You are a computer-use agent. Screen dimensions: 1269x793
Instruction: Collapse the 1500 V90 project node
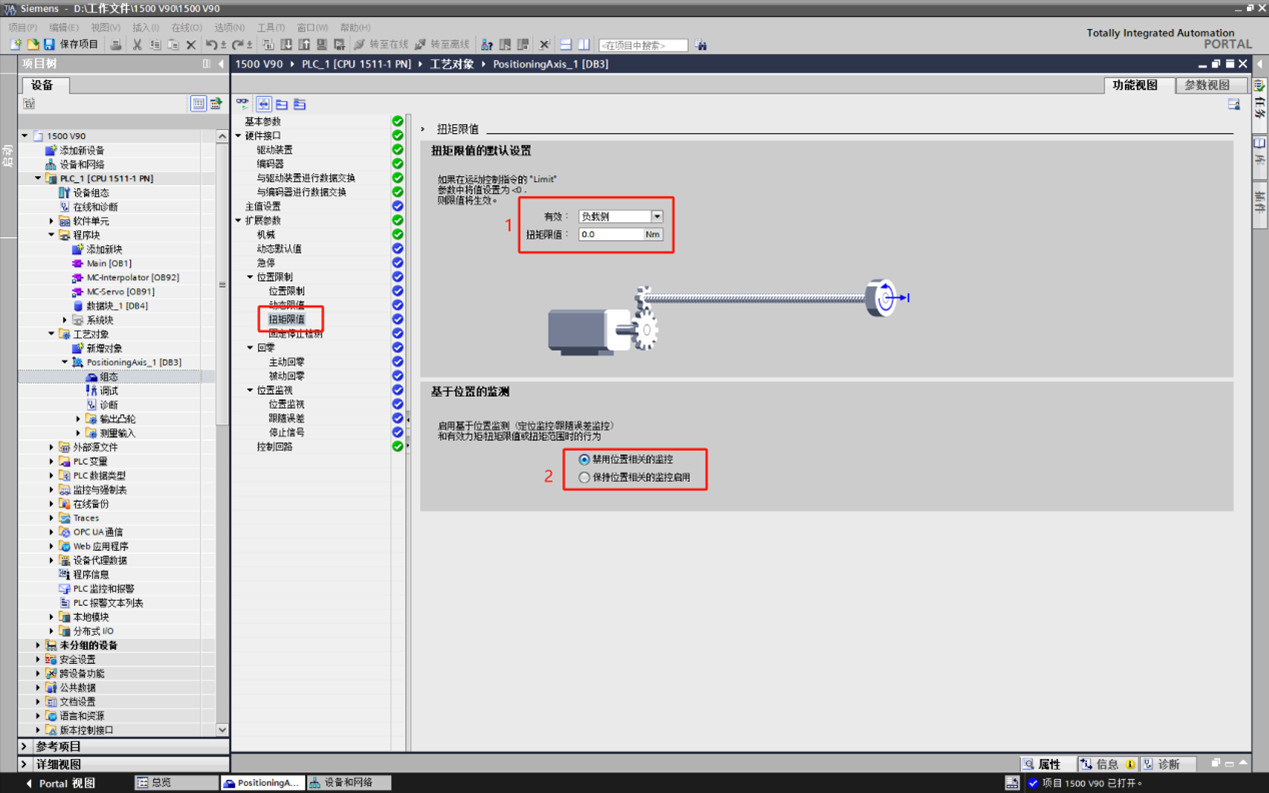click(x=25, y=136)
